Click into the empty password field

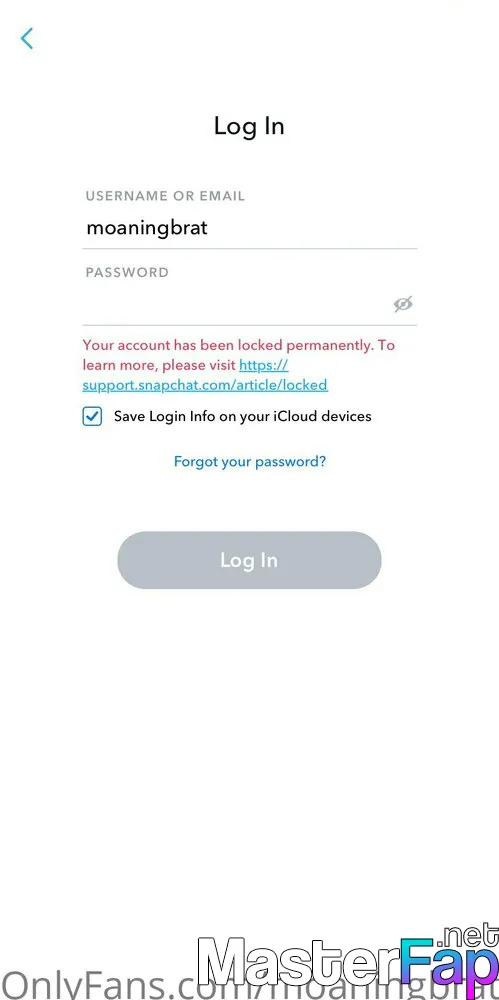point(250,305)
